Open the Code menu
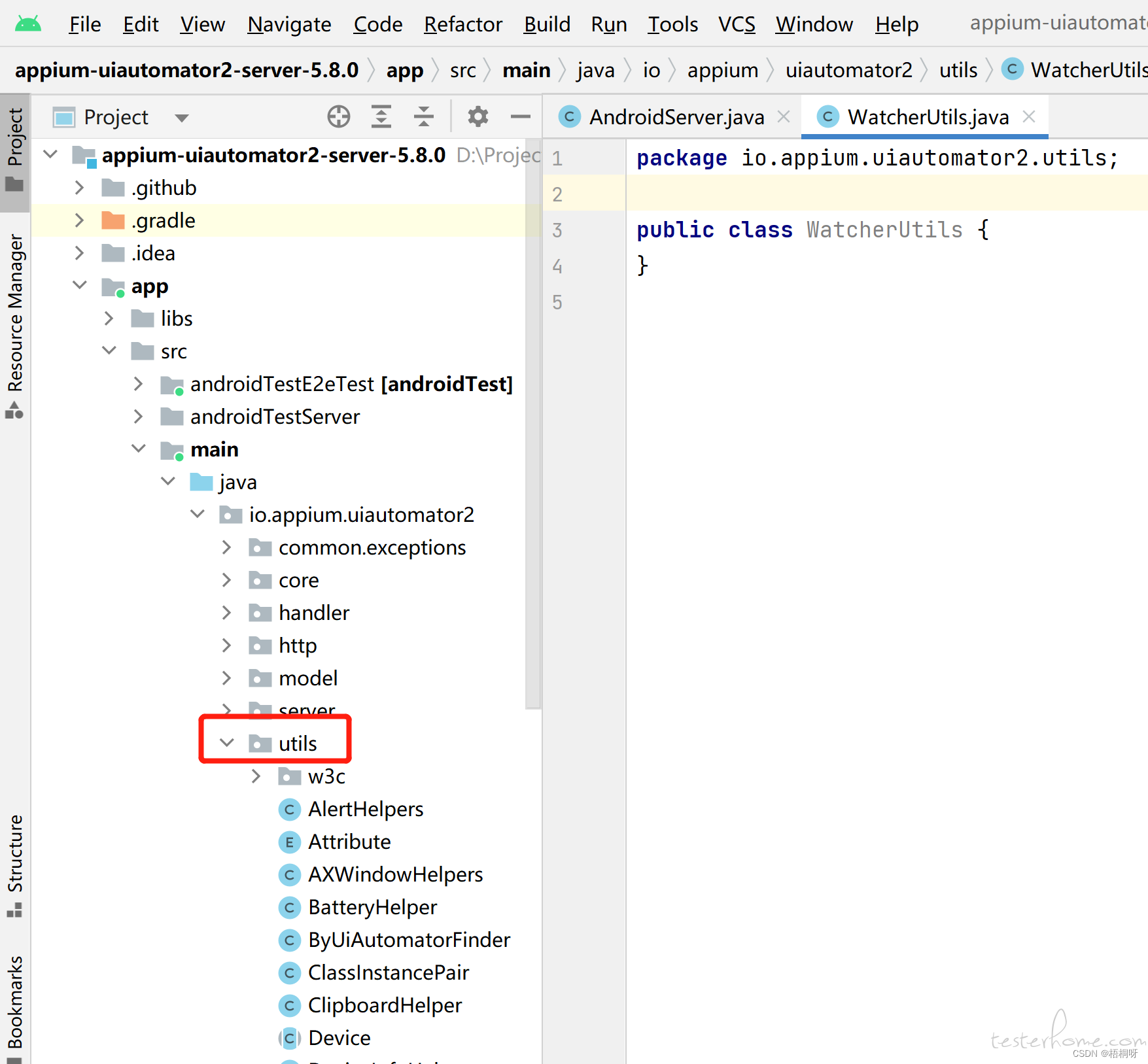 click(x=377, y=24)
